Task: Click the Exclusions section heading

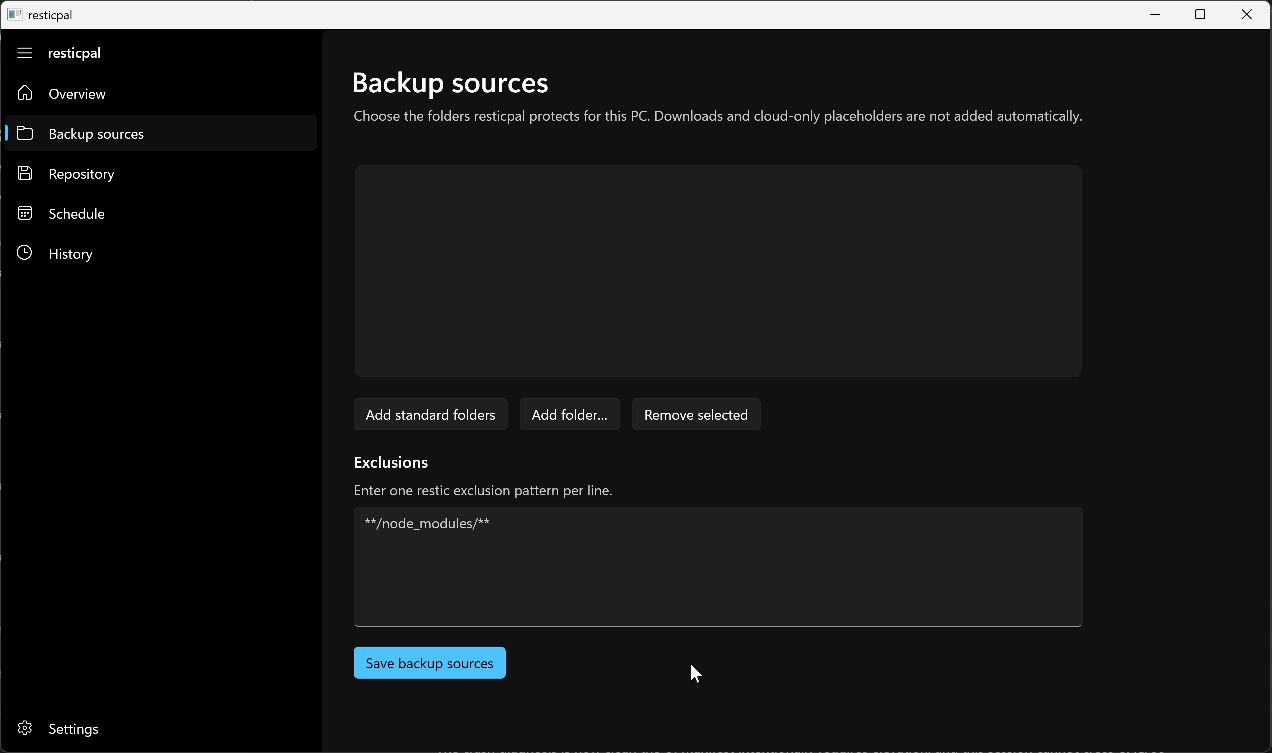Action: pyautogui.click(x=391, y=462)
